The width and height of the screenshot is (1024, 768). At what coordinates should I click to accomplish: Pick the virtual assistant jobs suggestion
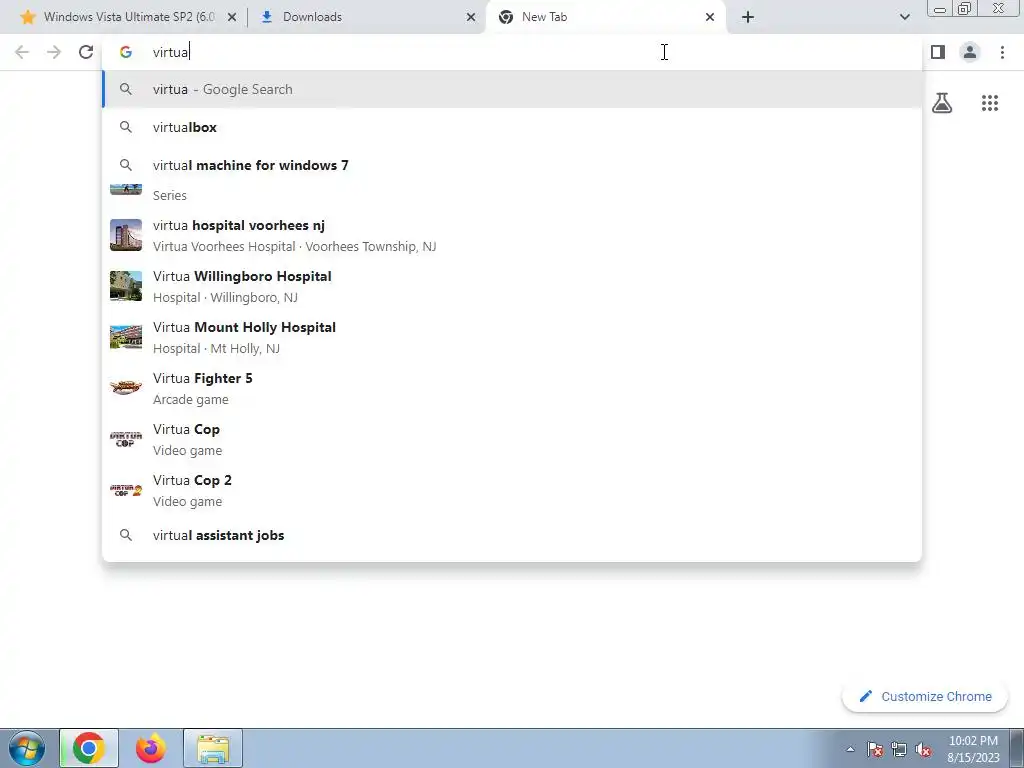(x=512, y=536)
